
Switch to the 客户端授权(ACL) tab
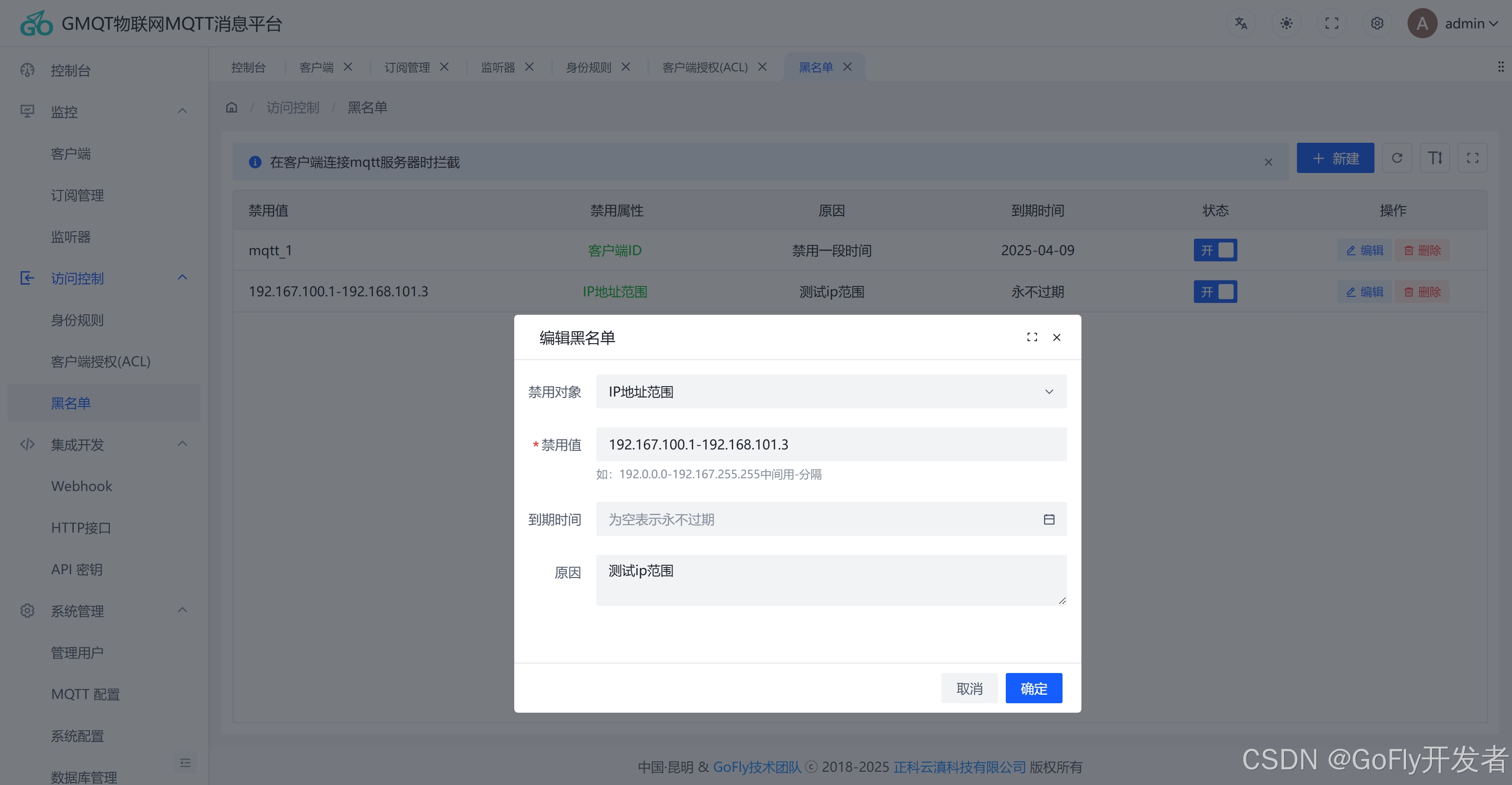coord(704,68)
